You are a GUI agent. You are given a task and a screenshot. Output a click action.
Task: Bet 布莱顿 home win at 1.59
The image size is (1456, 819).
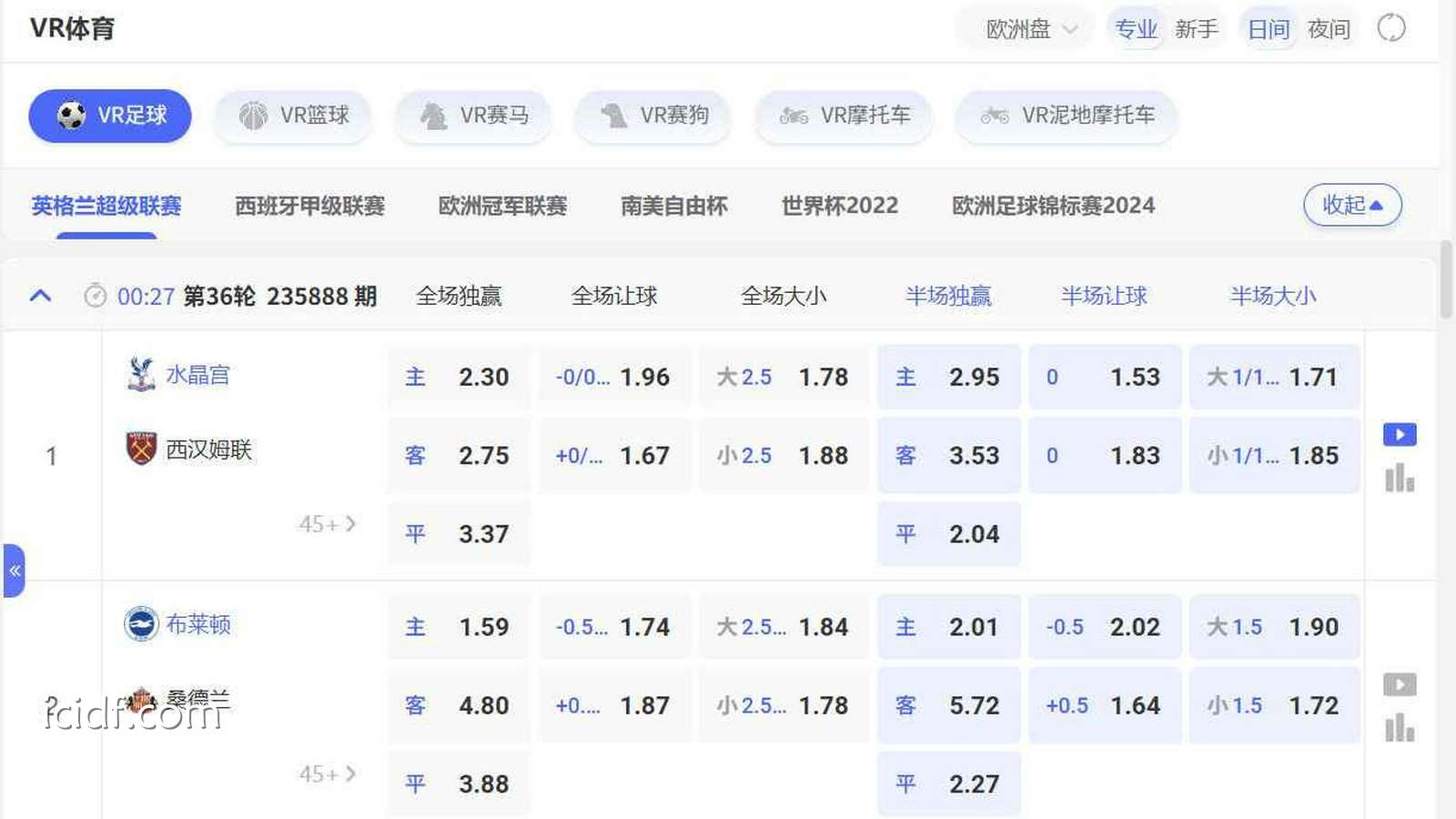pos(459,627)
